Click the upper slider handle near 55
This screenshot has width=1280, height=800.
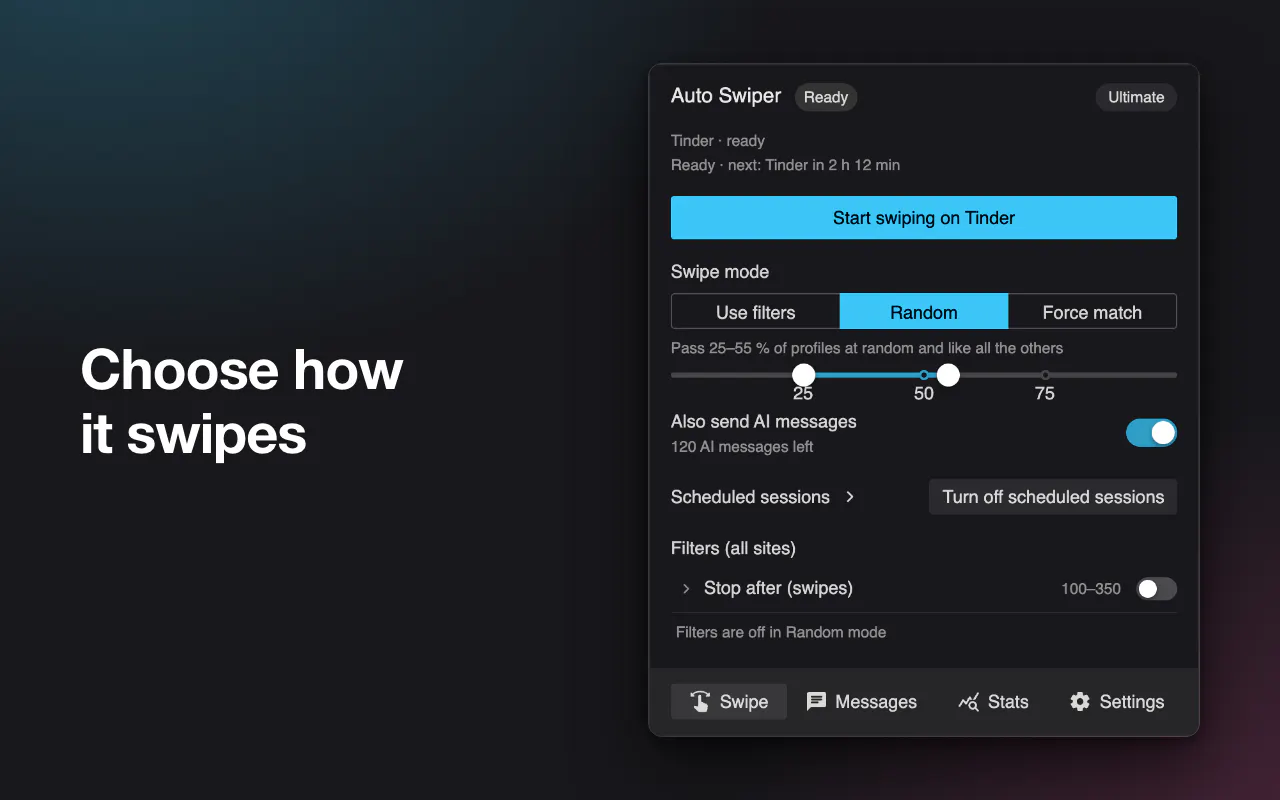pyautogui.click(x=948, y=375)
